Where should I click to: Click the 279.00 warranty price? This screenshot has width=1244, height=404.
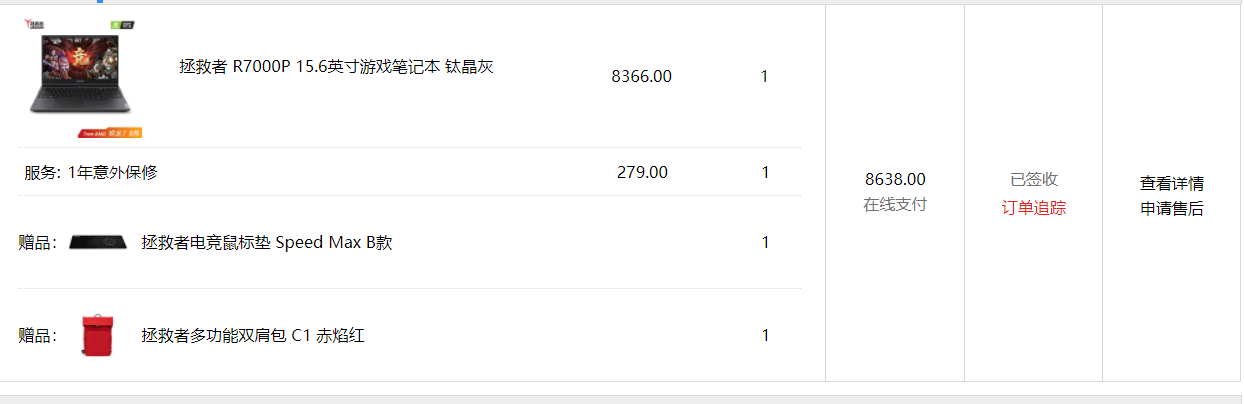tap(642, 172)
